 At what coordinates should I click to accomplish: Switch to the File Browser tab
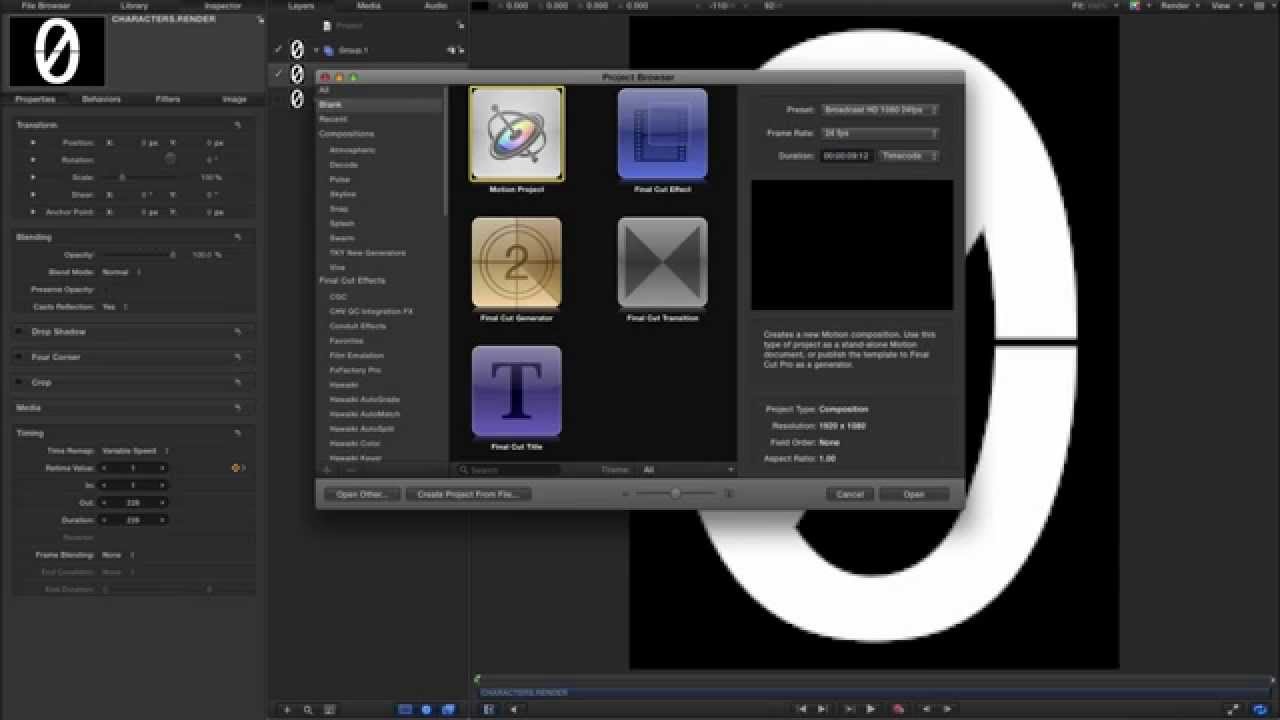46,5
